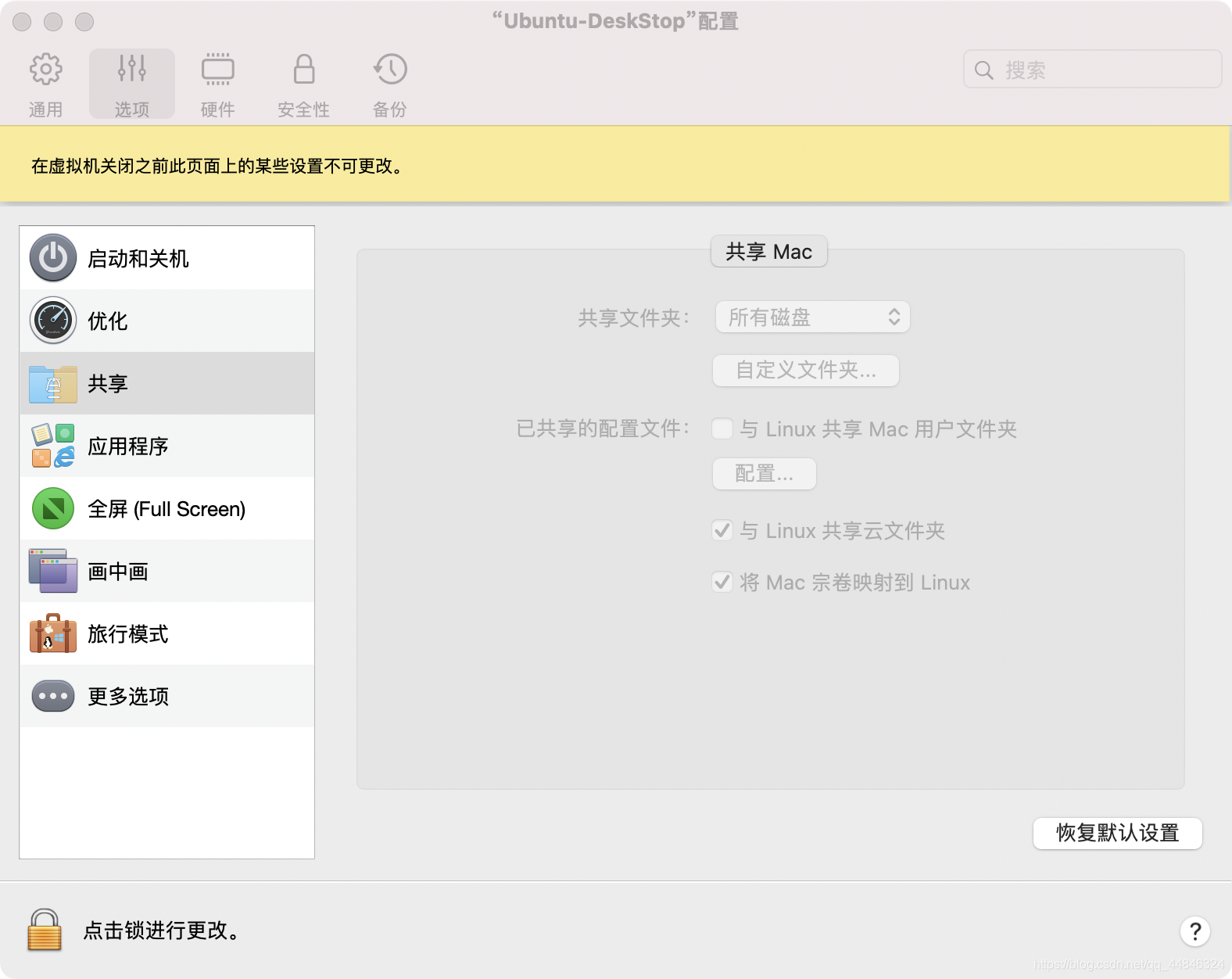Viewport: 1232px width, 979px height.
Task: Select 应用程序 in the sidebar
Action: (167, 446)
